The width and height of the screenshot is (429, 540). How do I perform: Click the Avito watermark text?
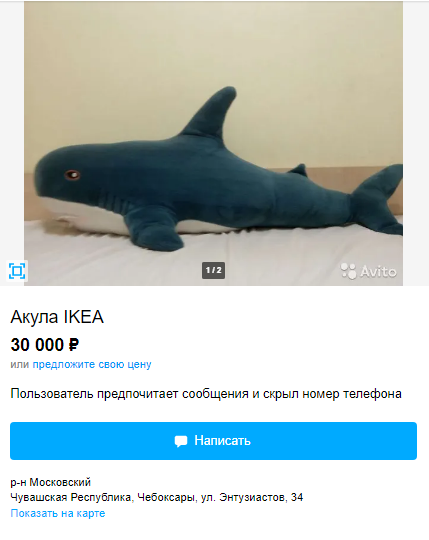378,272
